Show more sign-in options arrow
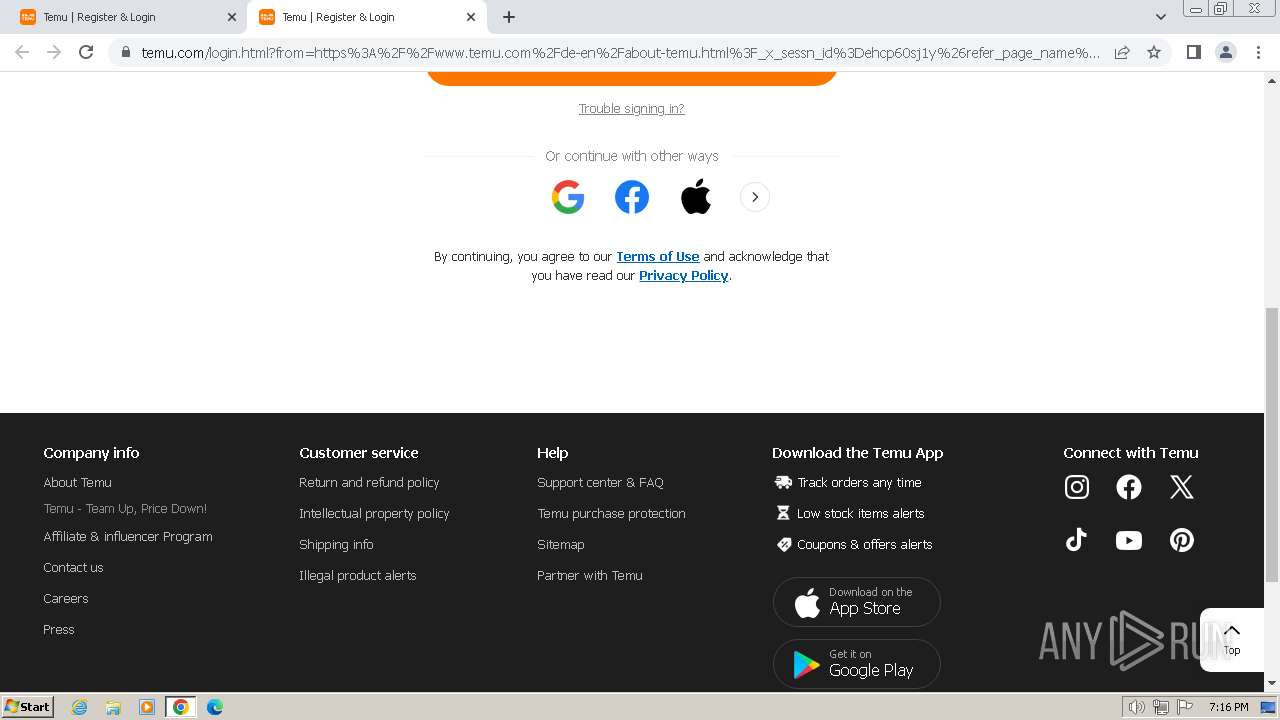Image resolution: width=1280 pixels, height=720 pixels. (755, 197)
